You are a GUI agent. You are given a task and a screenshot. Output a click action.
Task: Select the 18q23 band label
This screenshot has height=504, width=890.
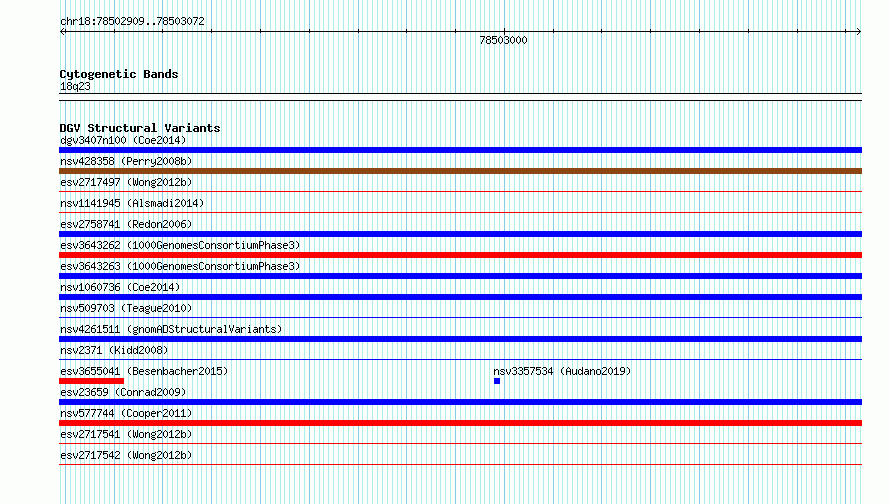pyautogui.click(x=75, y=86)
